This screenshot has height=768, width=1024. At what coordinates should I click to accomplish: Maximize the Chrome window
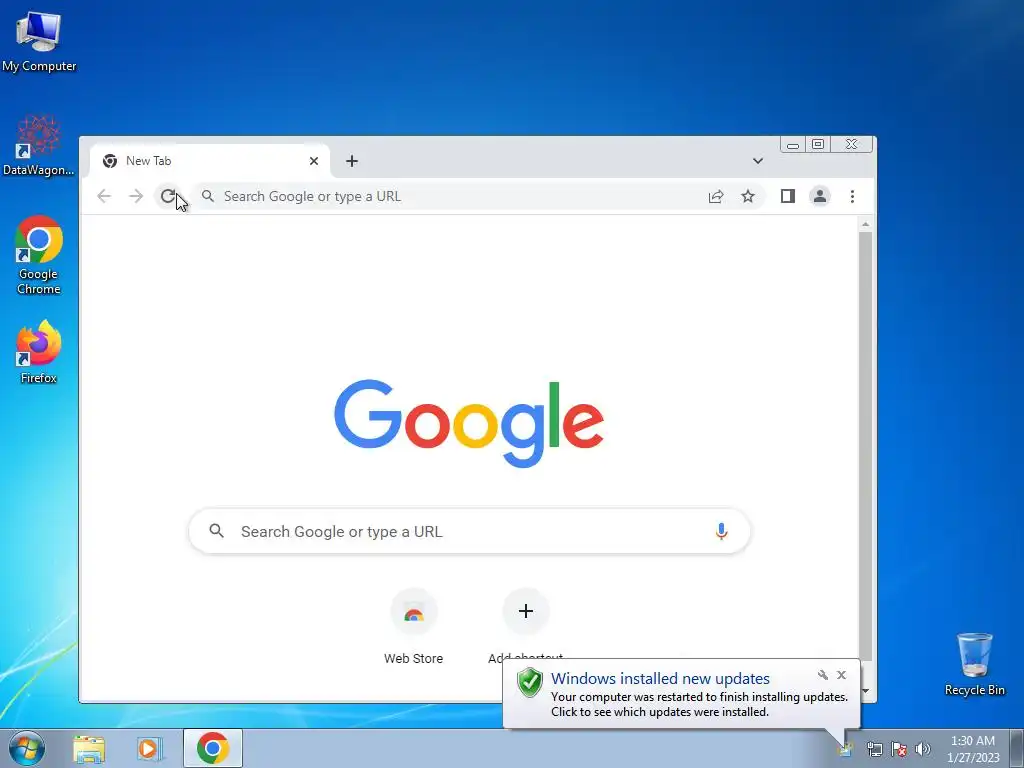(x=818, y=144)
